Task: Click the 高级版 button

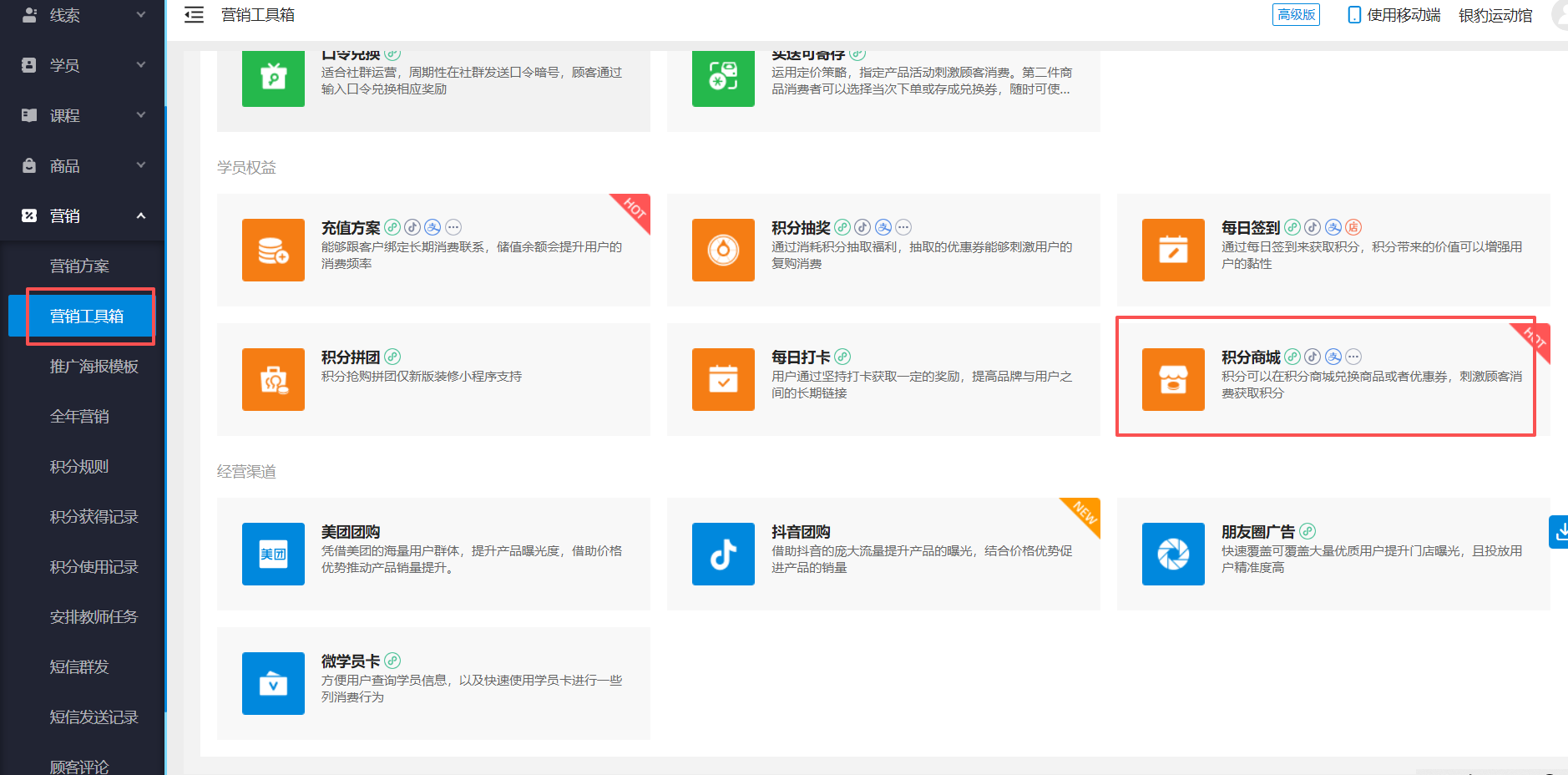Action: tap(1295, 15)
